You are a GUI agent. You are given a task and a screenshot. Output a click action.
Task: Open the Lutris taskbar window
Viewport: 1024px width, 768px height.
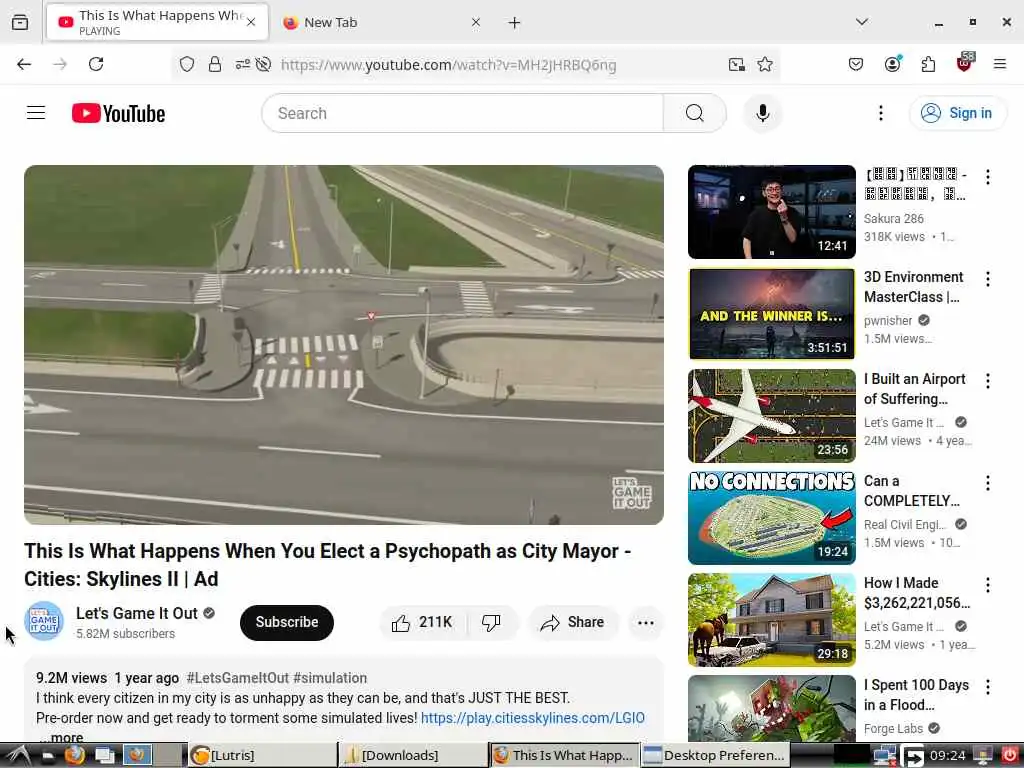point(263,755)
